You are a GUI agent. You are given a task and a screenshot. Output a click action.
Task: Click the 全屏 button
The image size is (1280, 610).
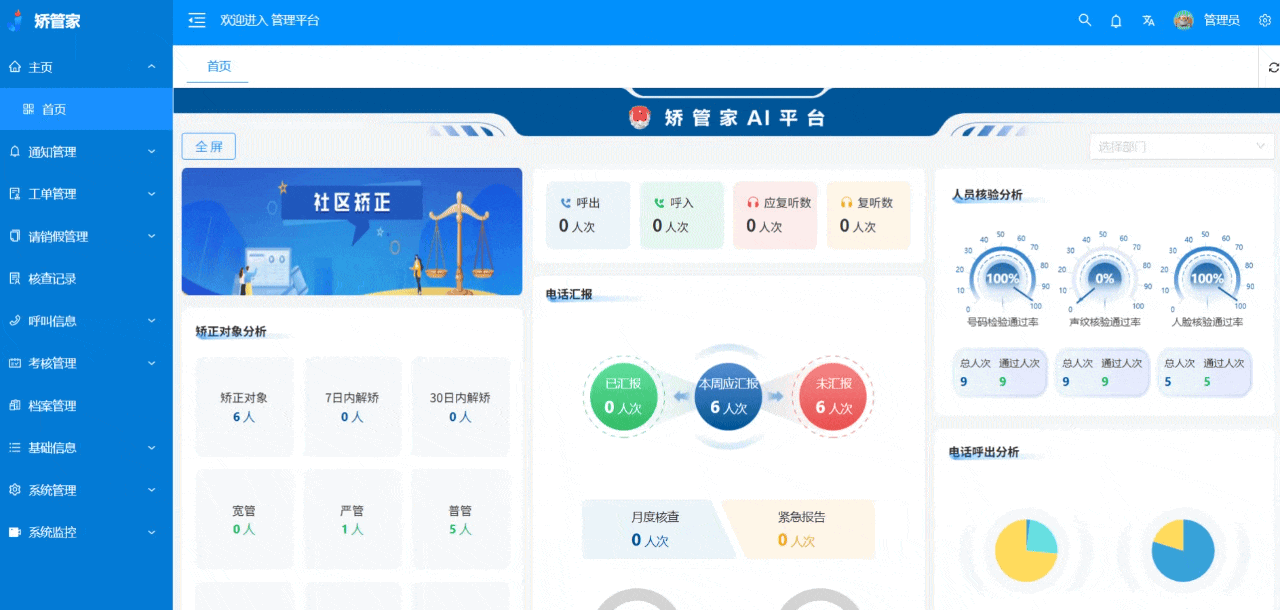point(208,147)
